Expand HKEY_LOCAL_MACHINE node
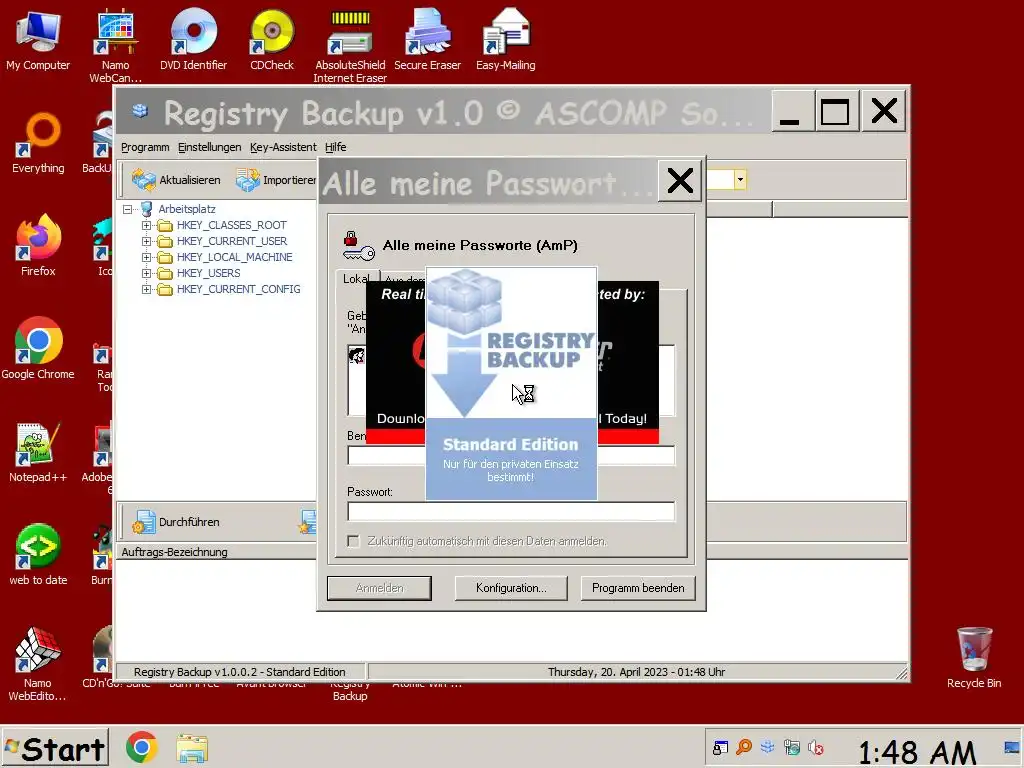Viewport: 1024px width, 768px height. tap(146, 257)
